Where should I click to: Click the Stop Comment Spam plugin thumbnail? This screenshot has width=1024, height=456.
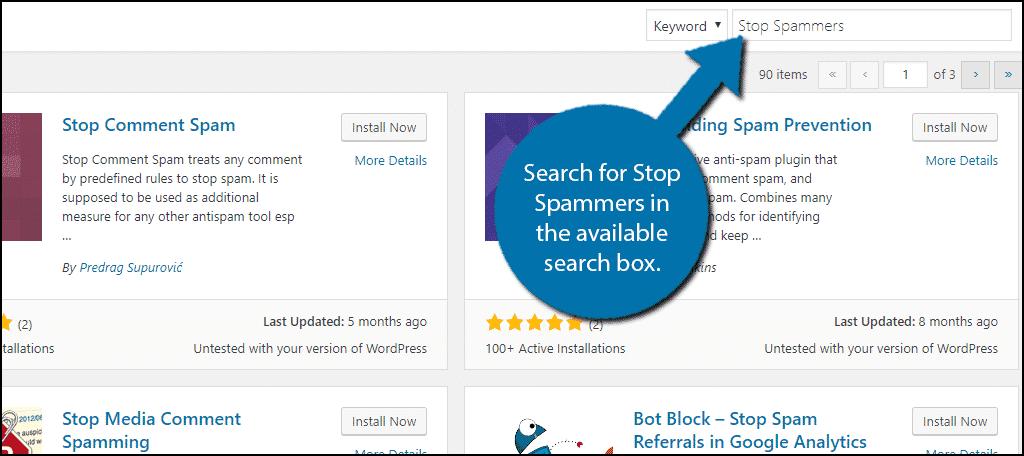[x=22, y=177]
